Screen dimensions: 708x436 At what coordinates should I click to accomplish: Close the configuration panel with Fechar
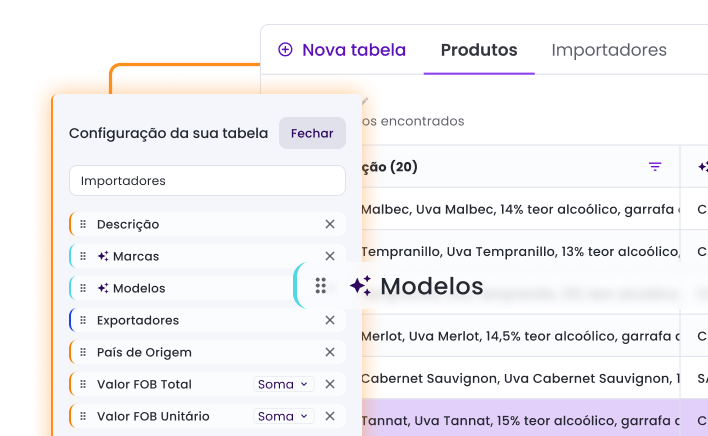tap(312, 133)
